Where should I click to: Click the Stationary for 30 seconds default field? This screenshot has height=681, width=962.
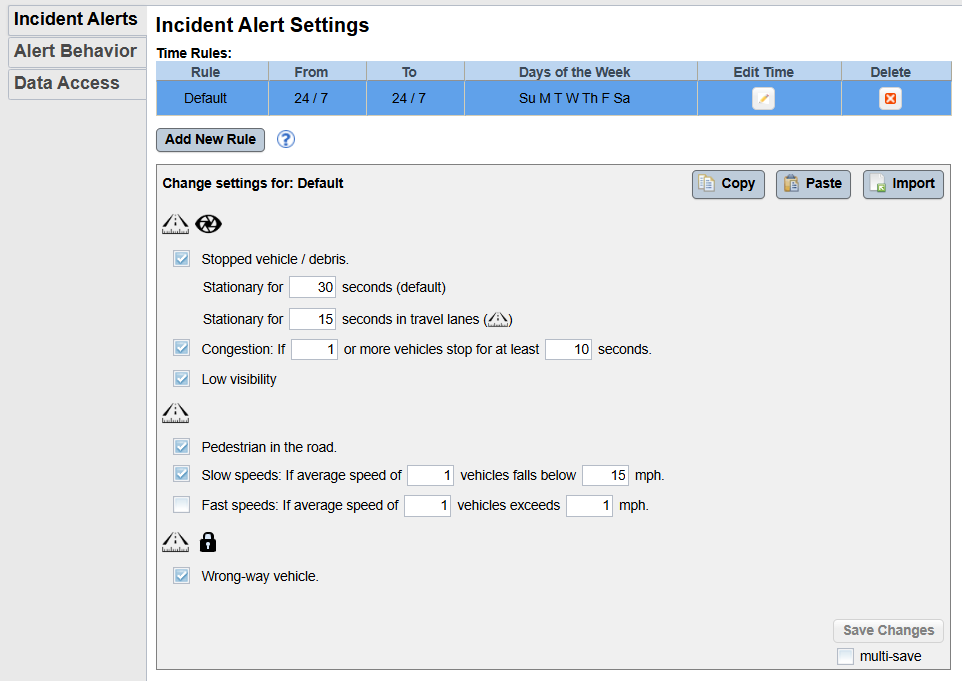(x=312, y=287)
